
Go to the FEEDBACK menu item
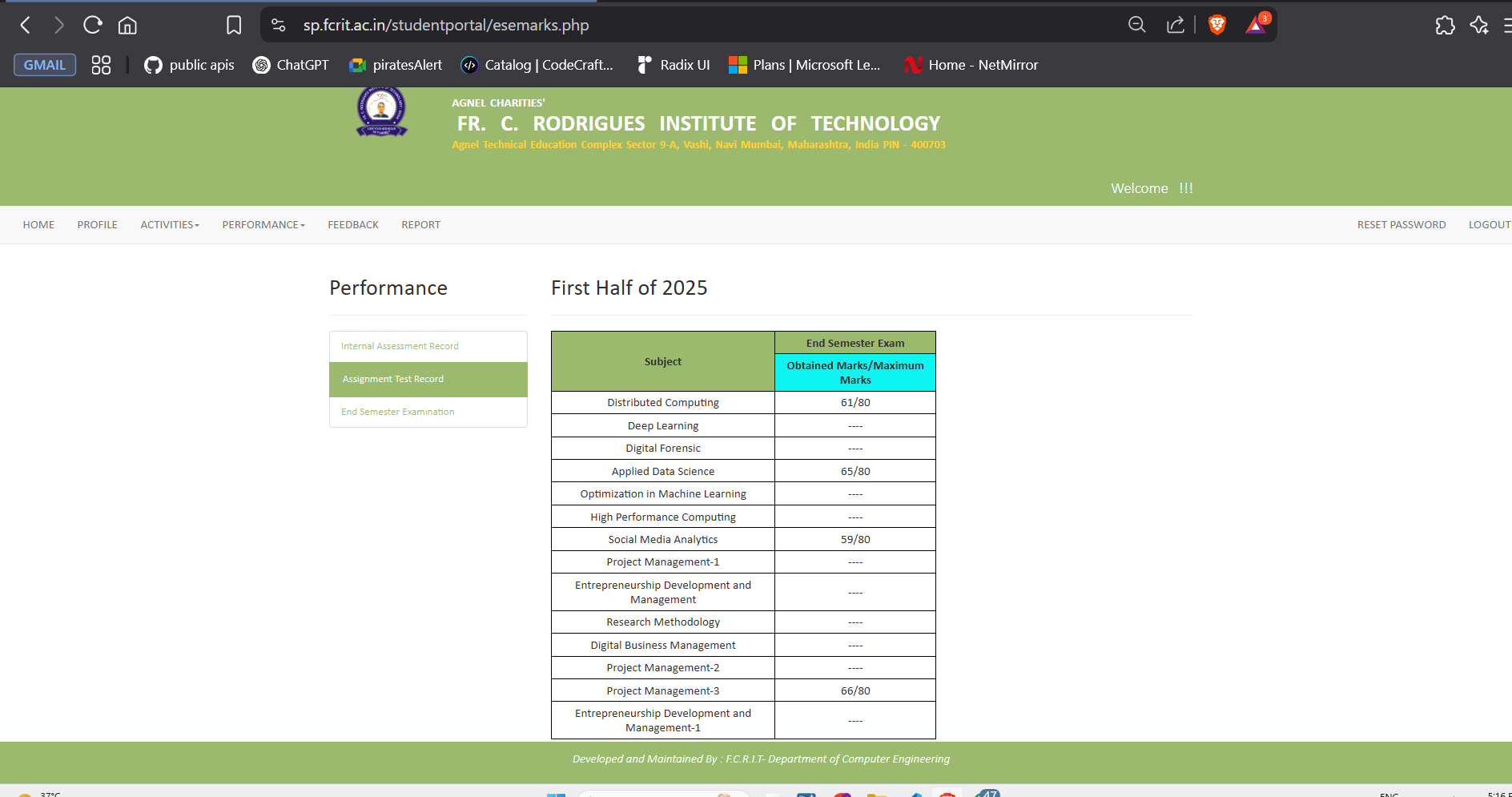(352, 225)
